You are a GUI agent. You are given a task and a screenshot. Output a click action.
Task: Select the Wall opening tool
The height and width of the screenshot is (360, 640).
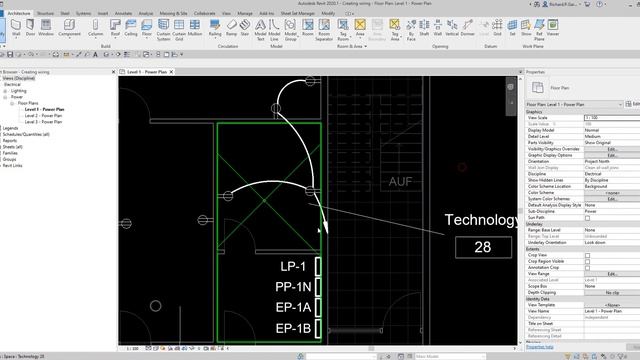pos(438,28)
